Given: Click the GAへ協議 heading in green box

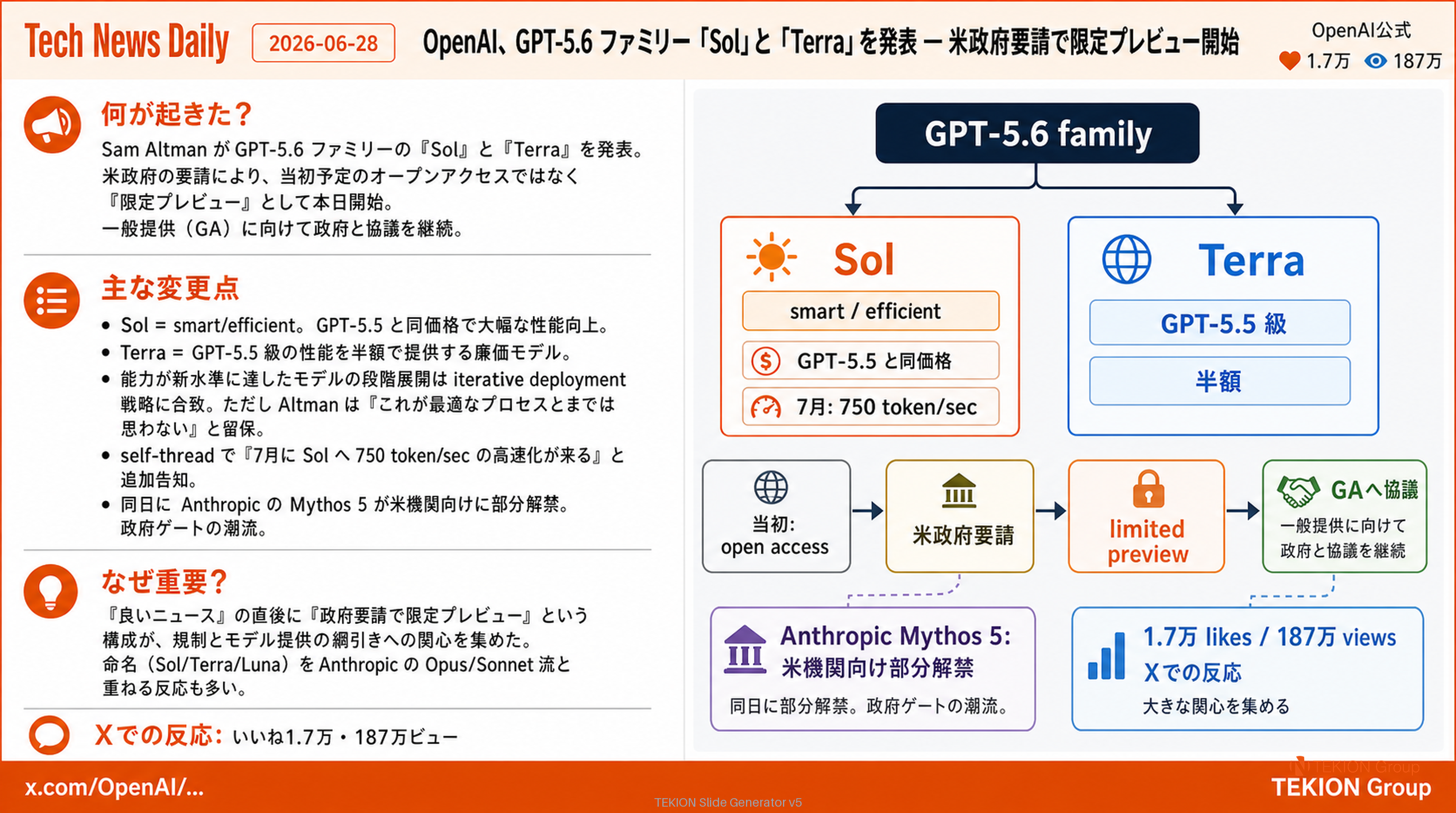Looking at the screenshot, I should (x=1375, y=490).
